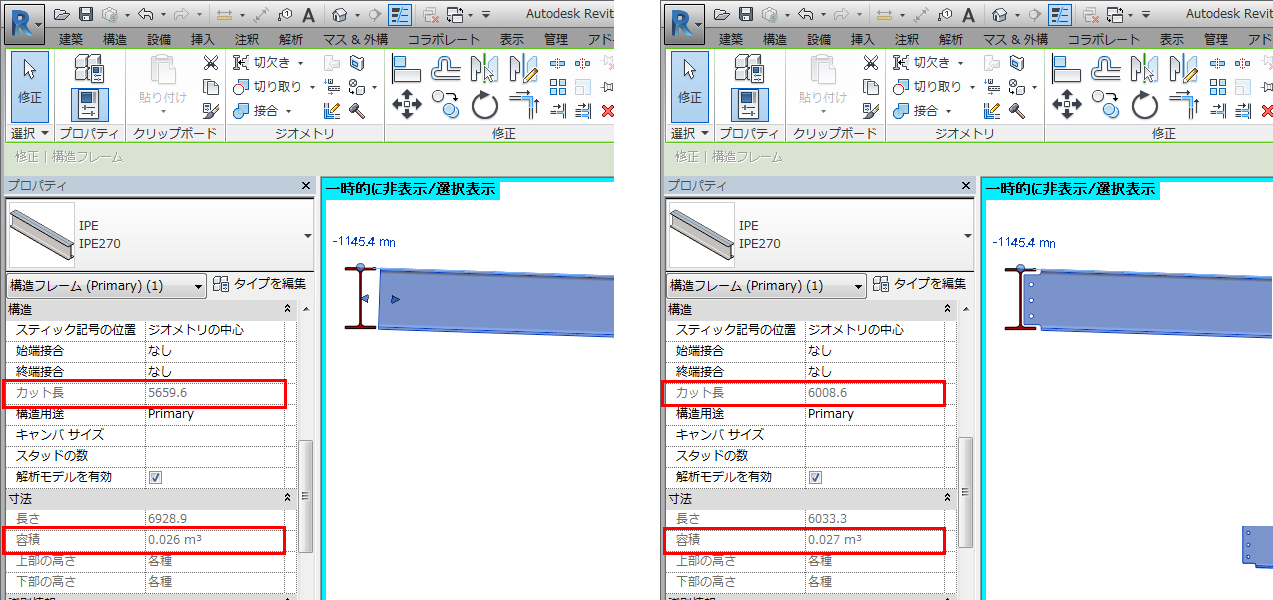The image size is (1273, 600).
Task: Click カット長 value 5659.6 in left window
Action: click(x=167, y=393)
